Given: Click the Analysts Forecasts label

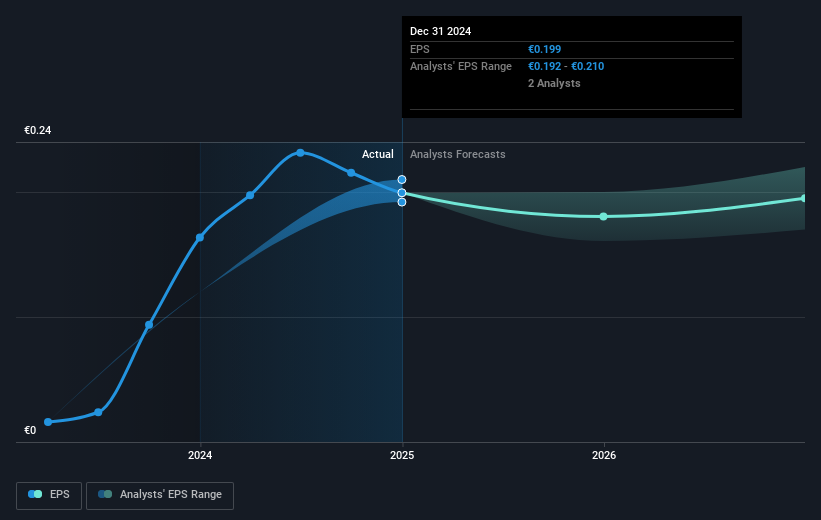Looking at the screenshot, I should 458,154.
